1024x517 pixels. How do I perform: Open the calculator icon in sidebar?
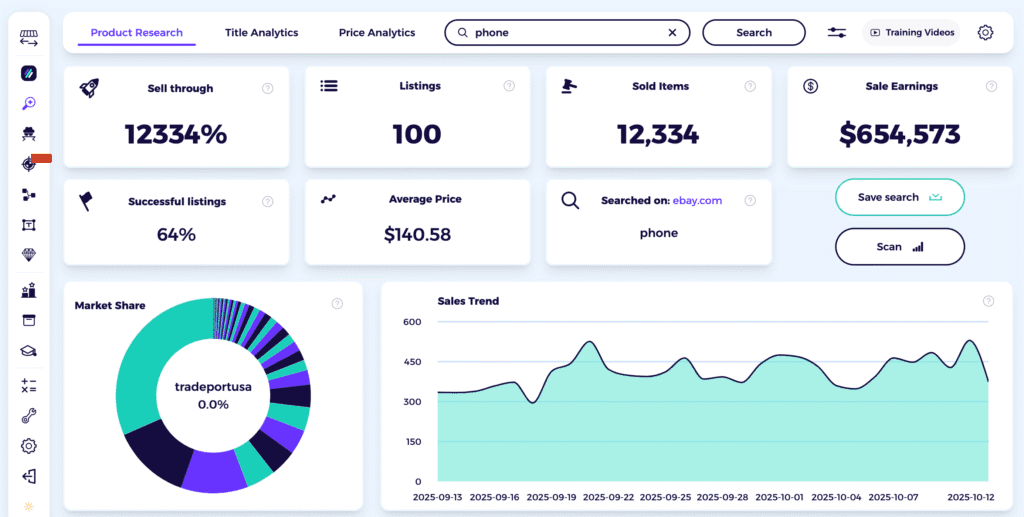tap(29, 385)
